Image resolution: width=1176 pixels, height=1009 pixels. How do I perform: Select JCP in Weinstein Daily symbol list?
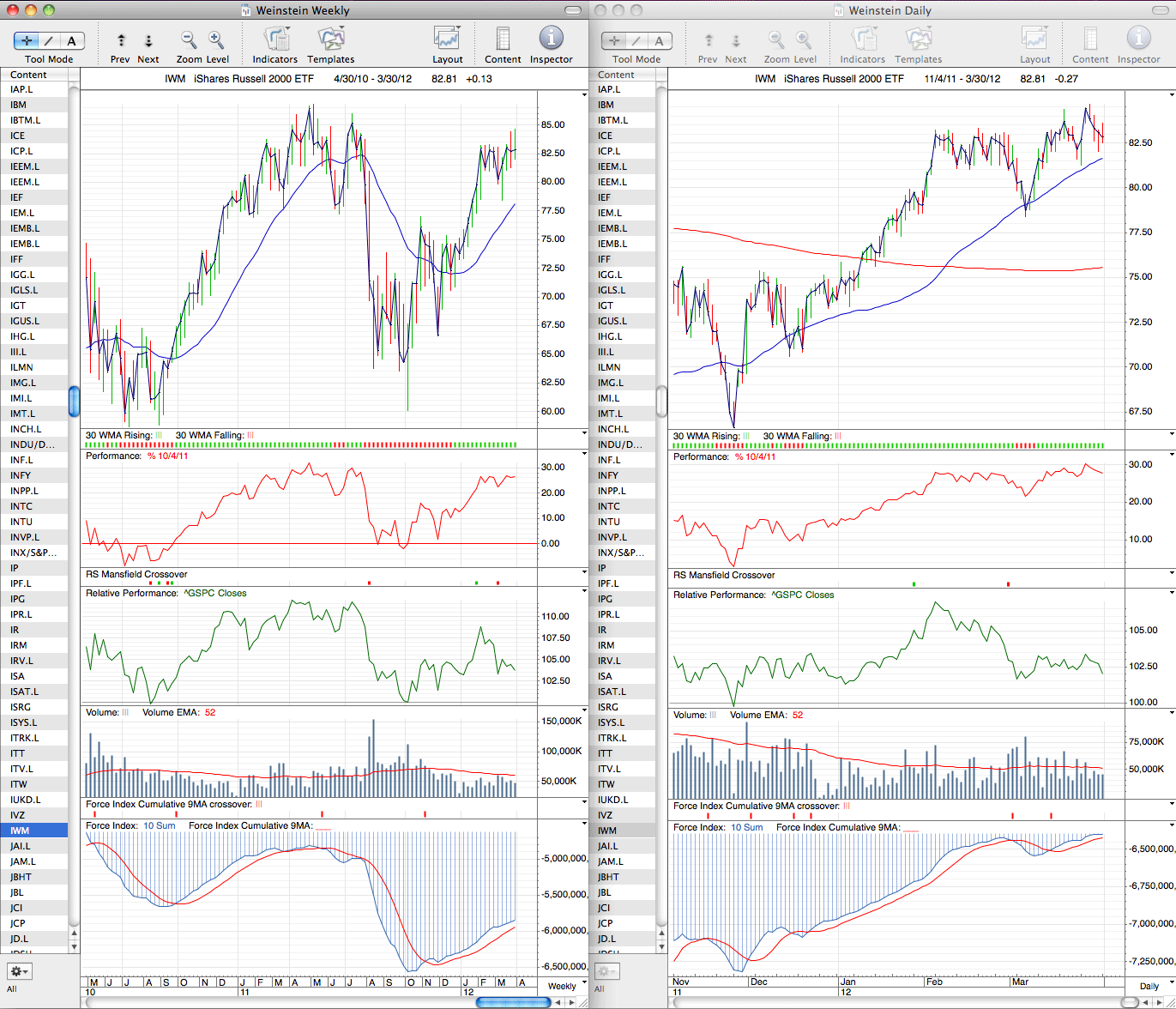621,923
